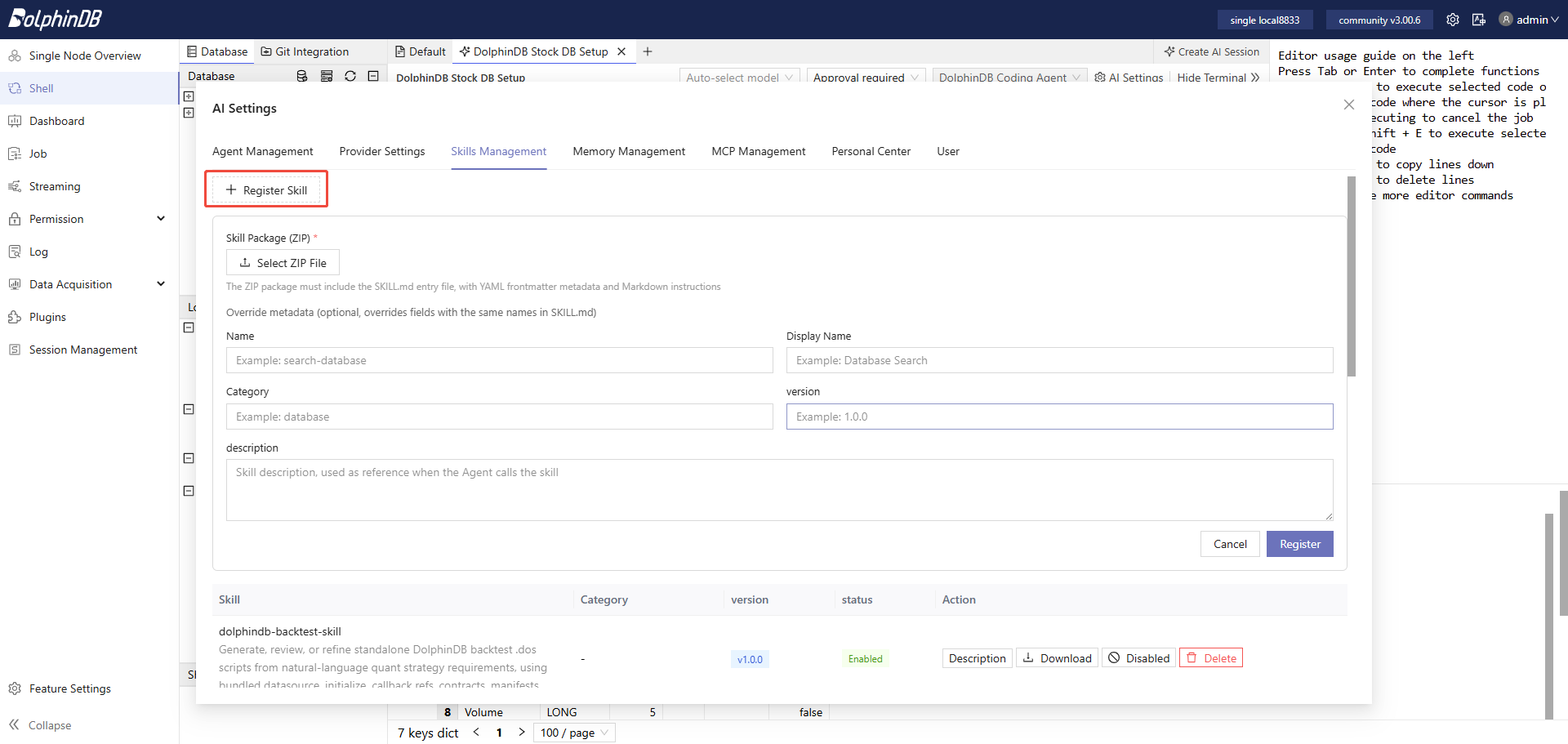Click the community v3.00.6 version badge
Viewport: 1568px width, 744px height.
pos(1379,20)
